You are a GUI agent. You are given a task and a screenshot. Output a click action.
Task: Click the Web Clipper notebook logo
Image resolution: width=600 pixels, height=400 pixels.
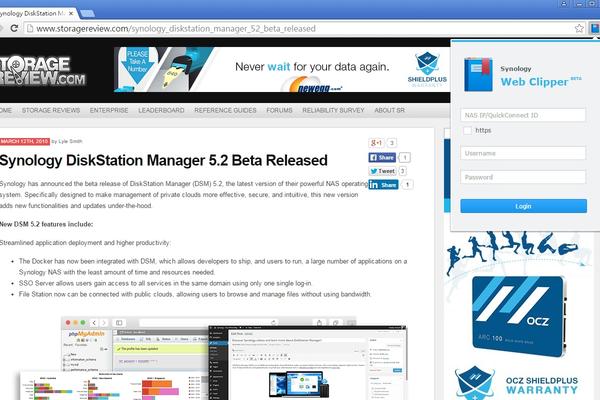point(478,75)
